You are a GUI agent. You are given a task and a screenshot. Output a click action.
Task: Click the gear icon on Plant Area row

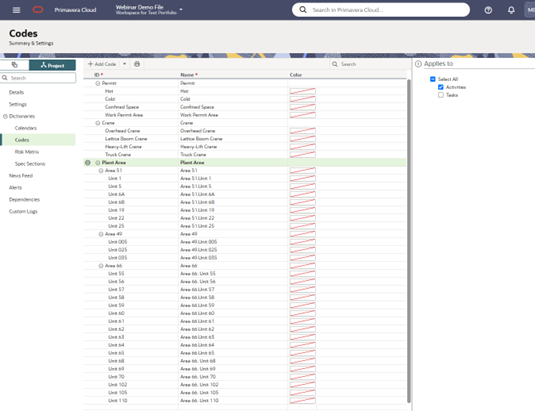tap(88, 163)
